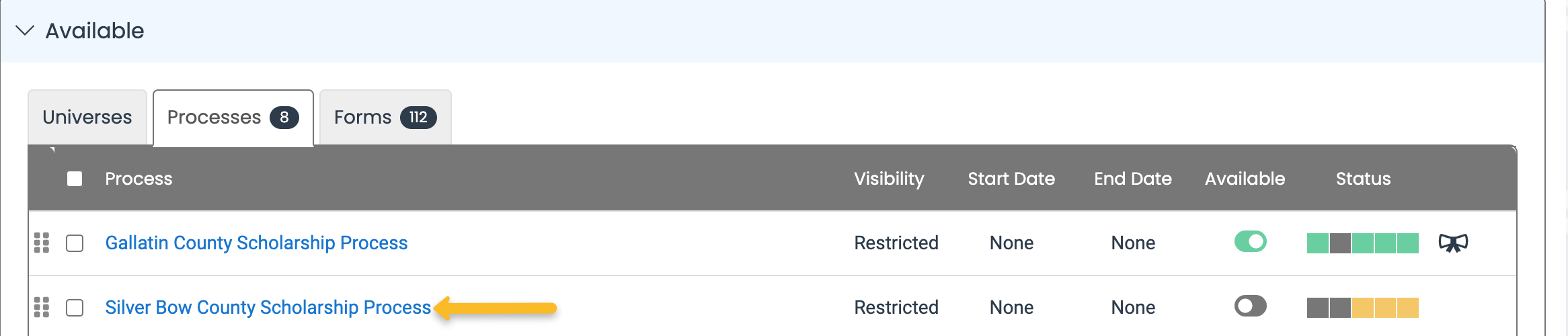The image size is (1568, 336).
Task: Collapse the Available section chevron
Action: click(x=25, y=31)
